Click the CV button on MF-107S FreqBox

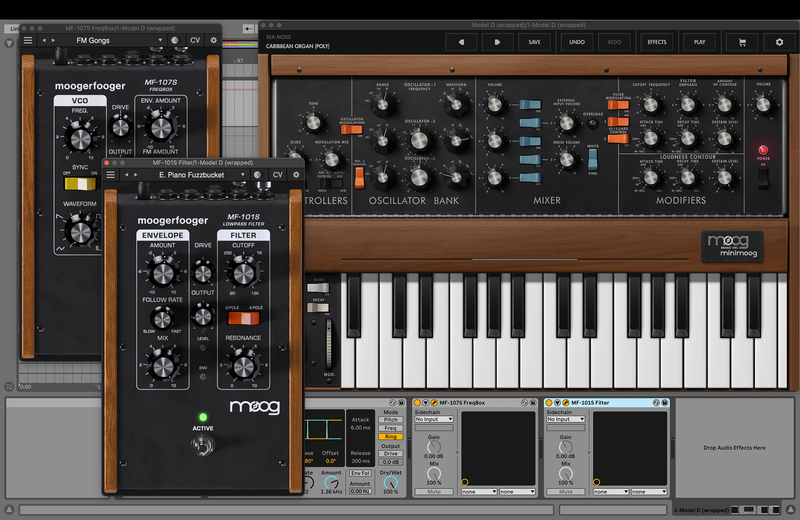pos(195,41)
